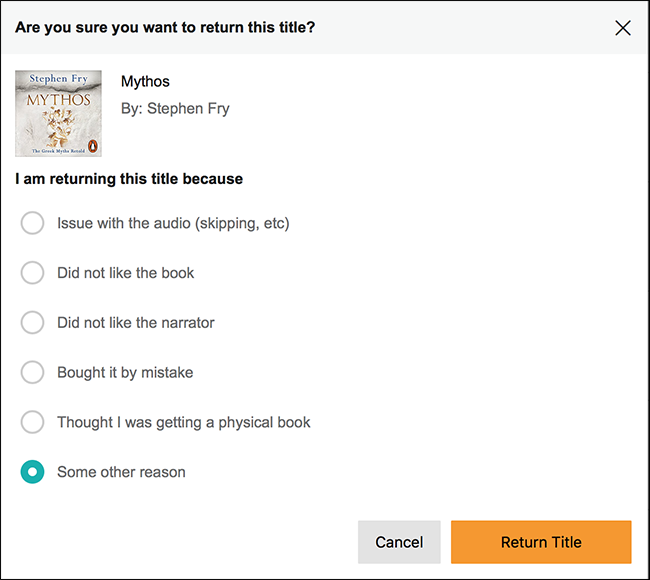The image size is (650, 580).
Task: Click the 'Thought I was getting a physical book' label text
Action: point(184,422)
